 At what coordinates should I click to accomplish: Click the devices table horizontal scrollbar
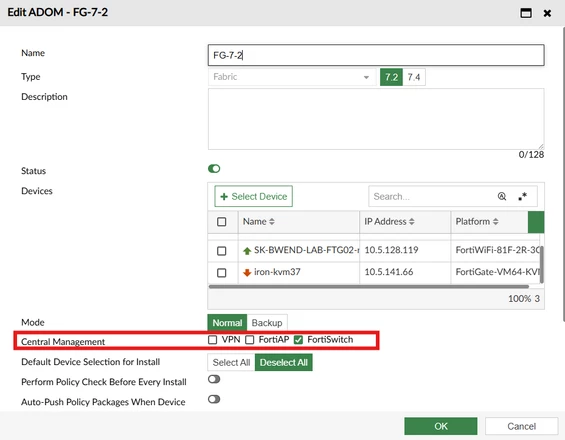(x=369, y=287)
